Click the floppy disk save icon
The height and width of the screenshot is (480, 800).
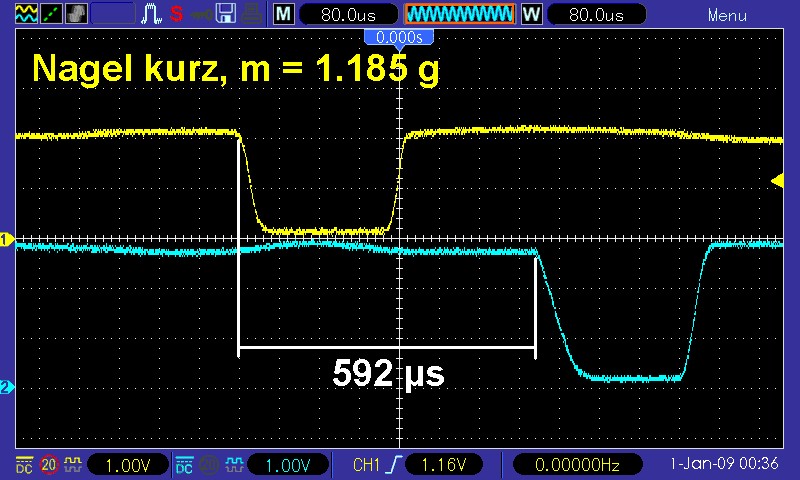point(226,14)
